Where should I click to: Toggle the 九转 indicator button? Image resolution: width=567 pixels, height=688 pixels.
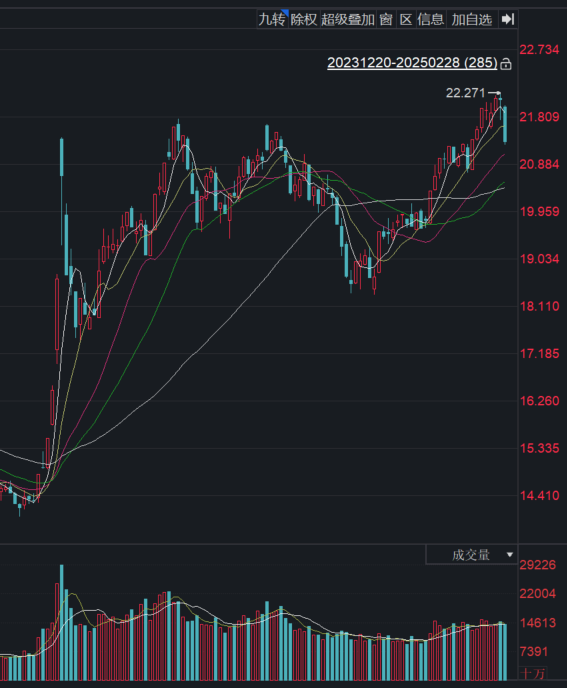[x=272, y=19]
